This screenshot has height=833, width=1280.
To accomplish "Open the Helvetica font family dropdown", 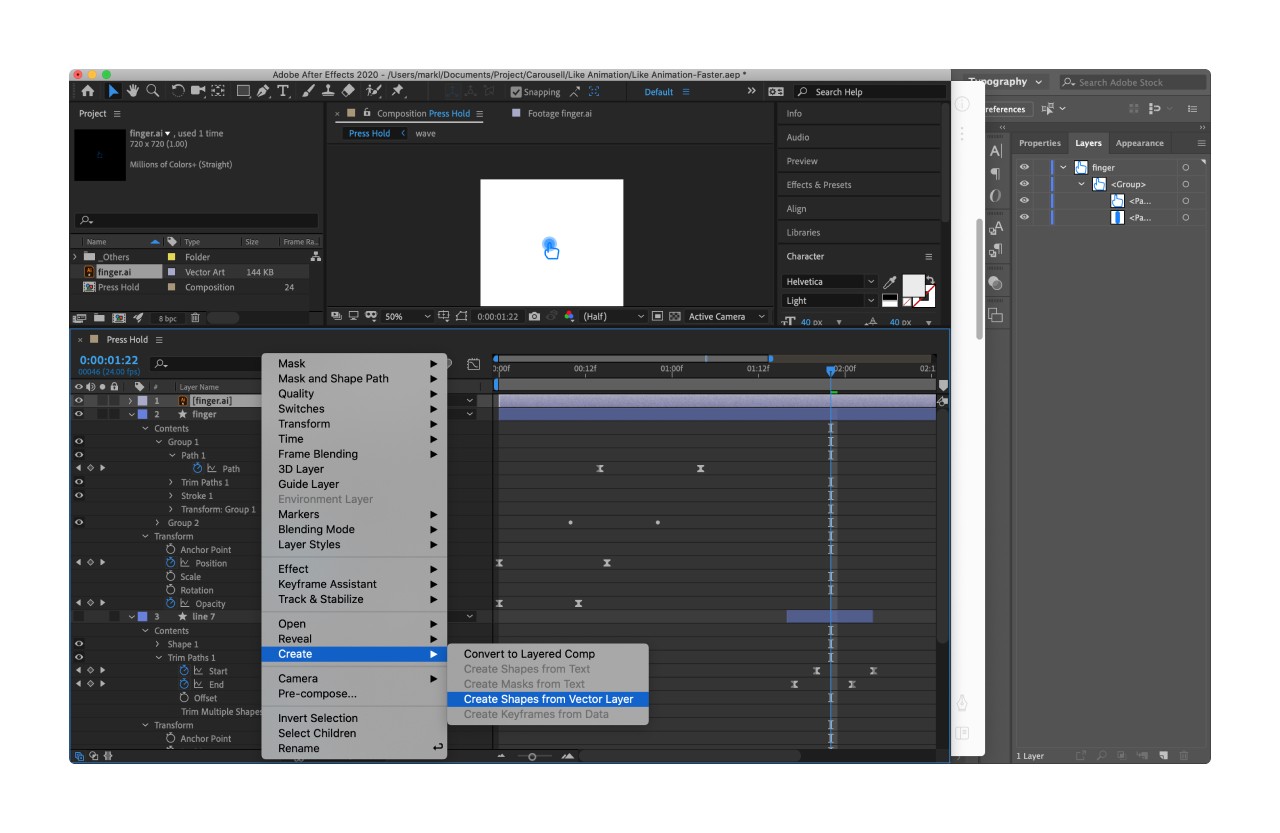I will tap(830, 282).
